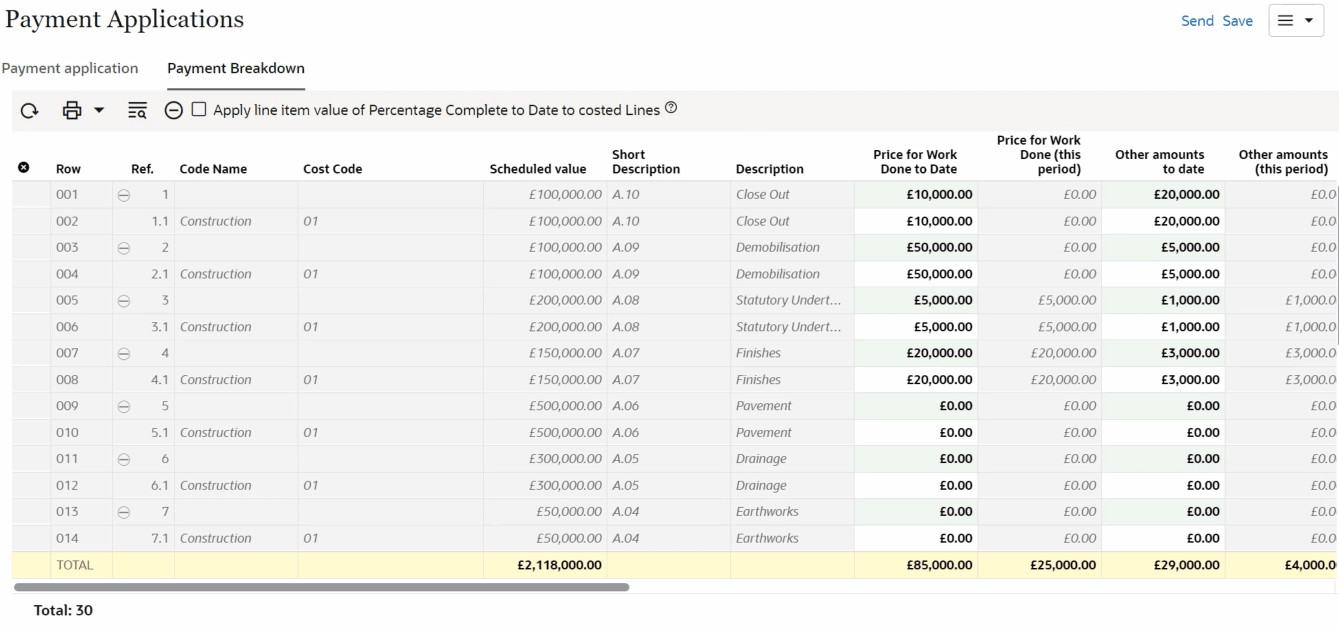The image size is (1339, 631).
Task: Click the Save link
Action: [1237, 21]
